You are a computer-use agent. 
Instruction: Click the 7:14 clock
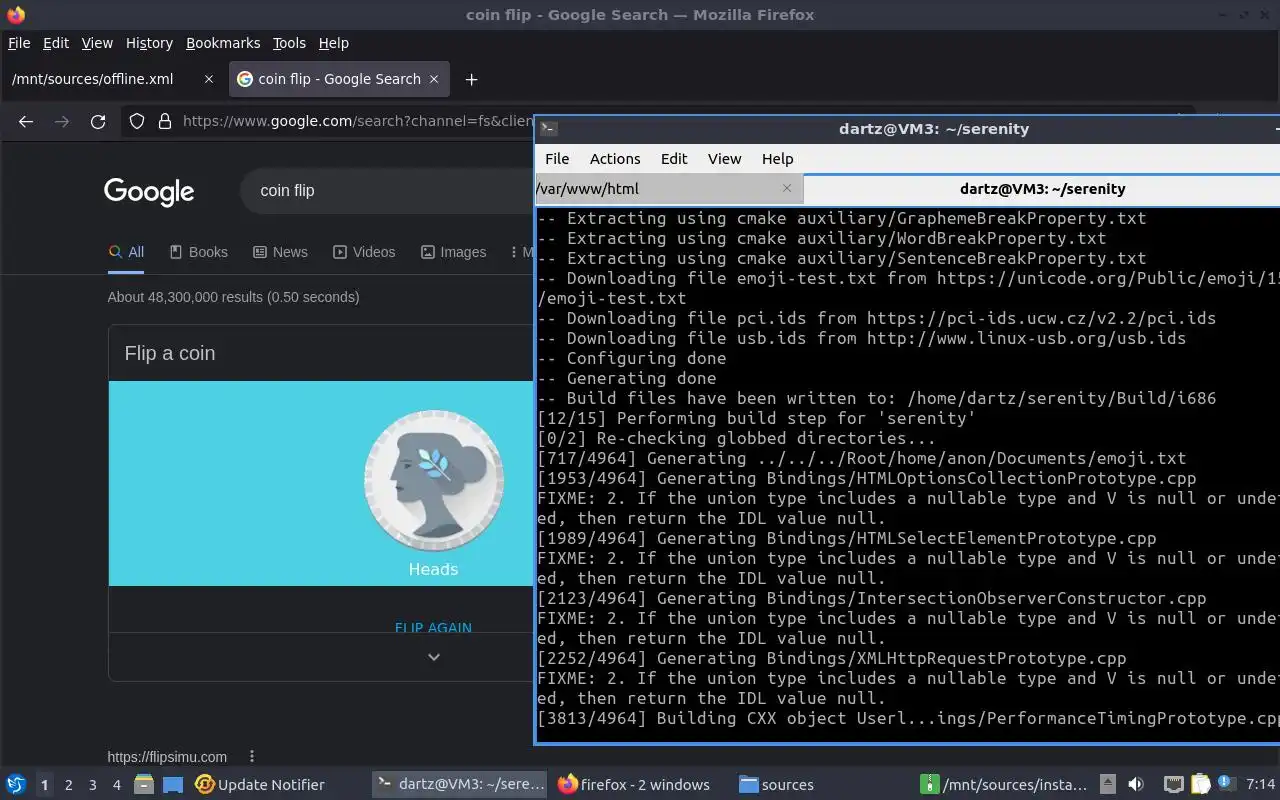click(x=1260, y=785)
